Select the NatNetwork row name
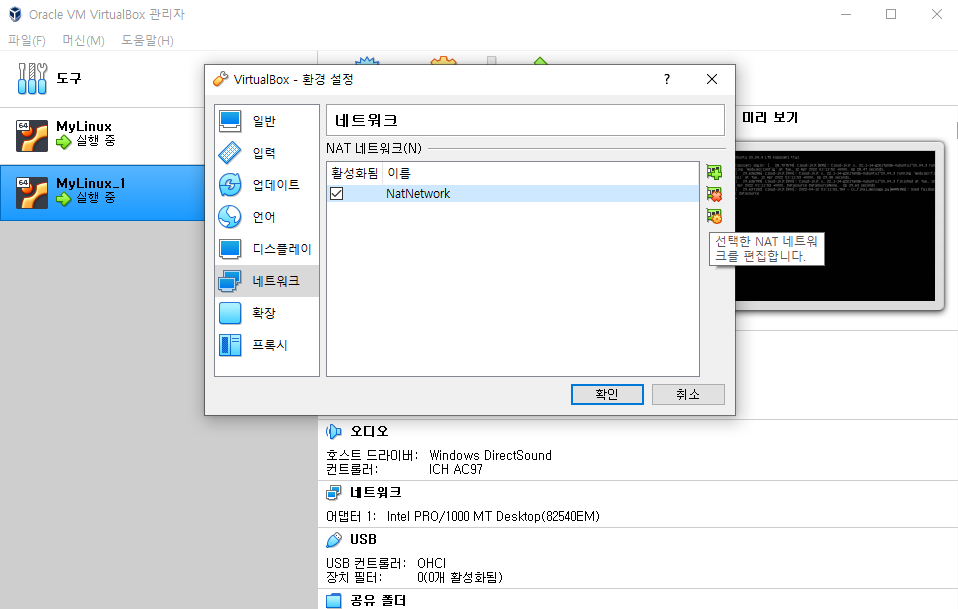958x609 pixels. click(418, 194)
